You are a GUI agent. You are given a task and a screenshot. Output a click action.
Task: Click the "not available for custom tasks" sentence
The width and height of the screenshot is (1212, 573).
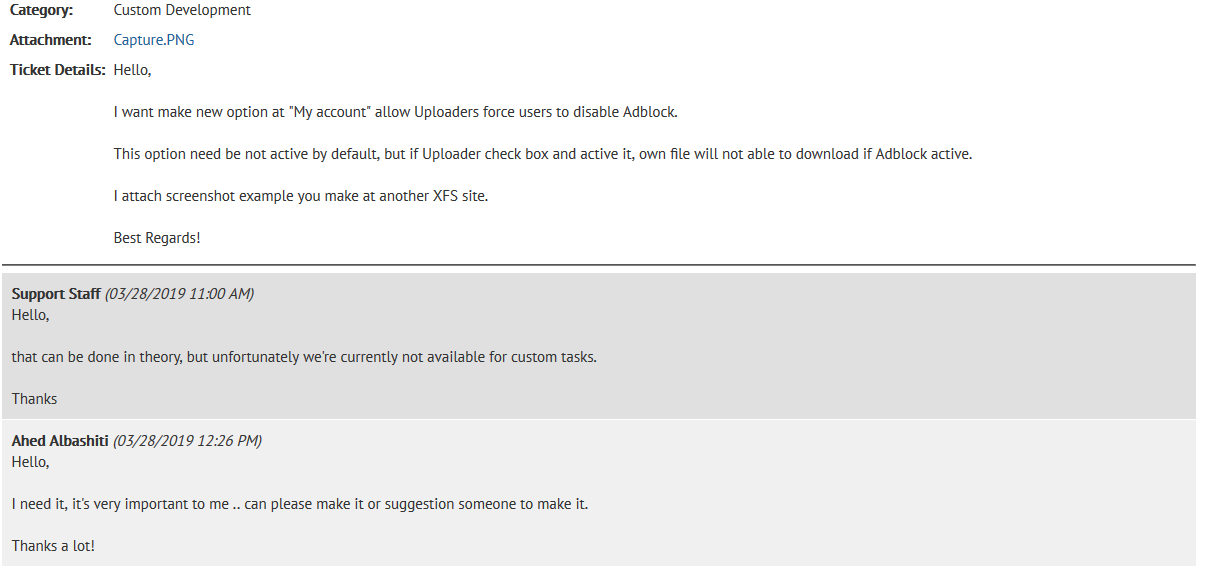(304, 357)
